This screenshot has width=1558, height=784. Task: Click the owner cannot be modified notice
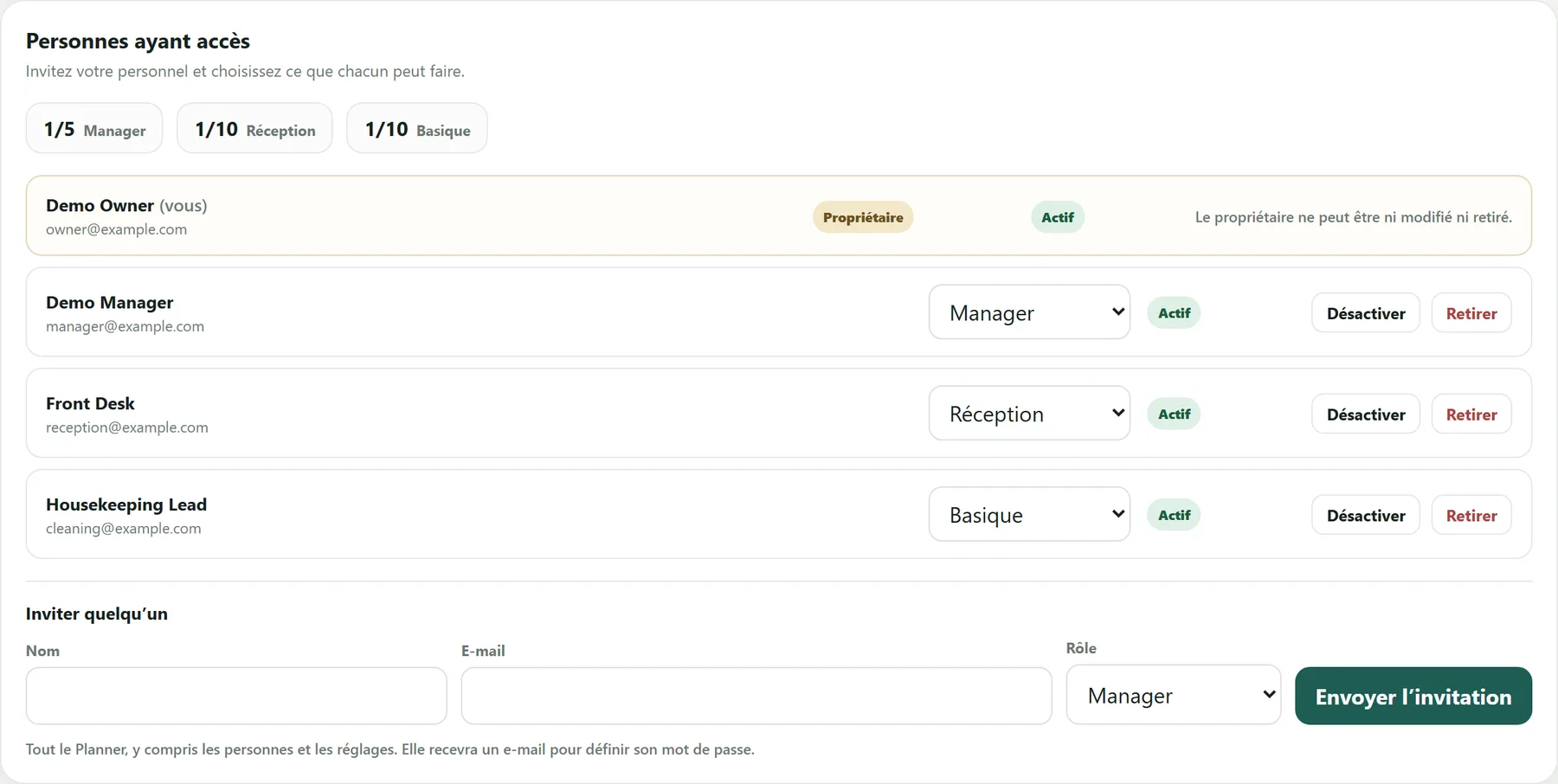click(1354, 217)
